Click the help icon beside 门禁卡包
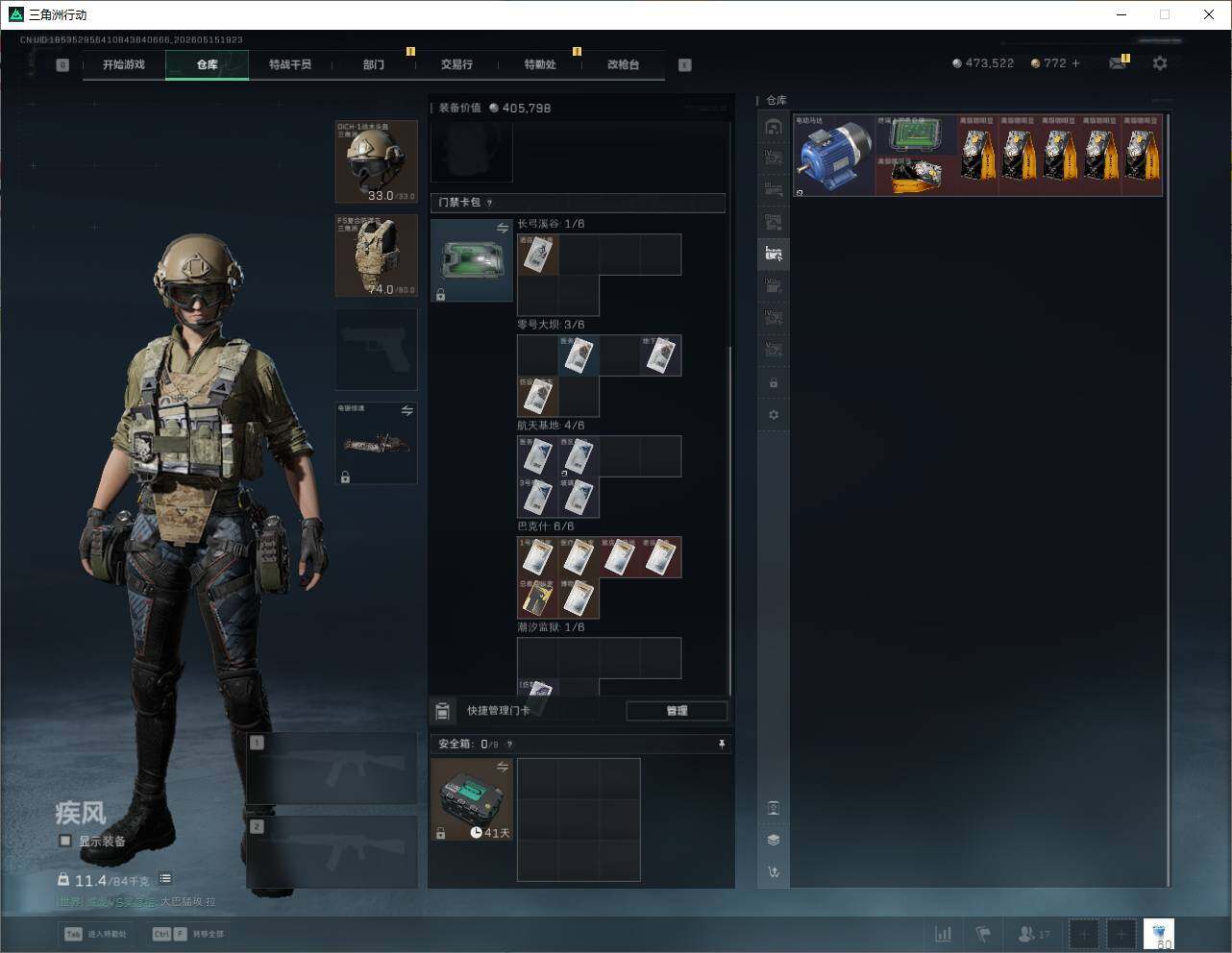Viewport: 1232px width, 953px height. pyautogui.click(x=490, y=203)
